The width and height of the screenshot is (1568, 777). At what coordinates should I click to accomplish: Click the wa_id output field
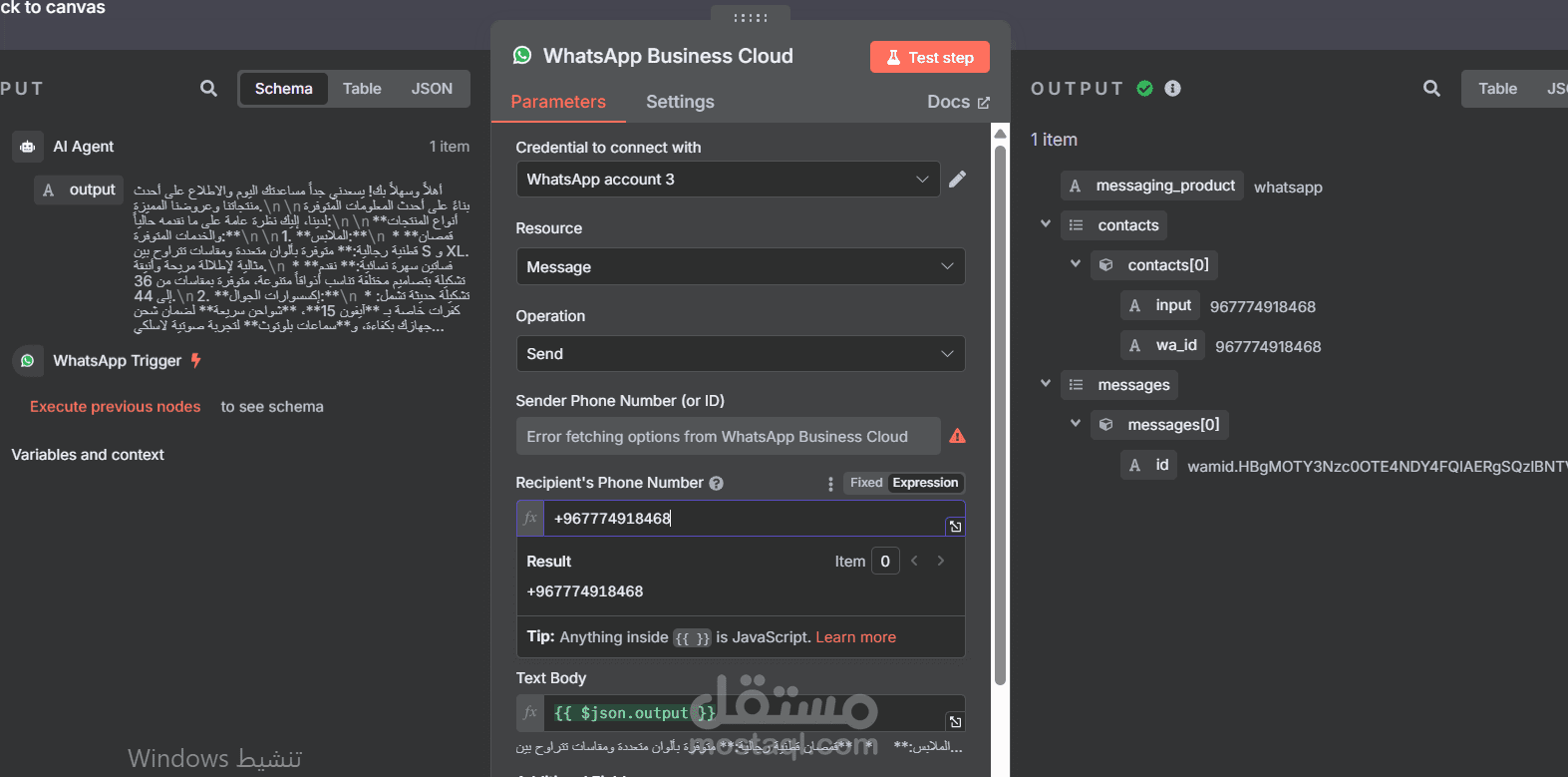point(1162,345)
